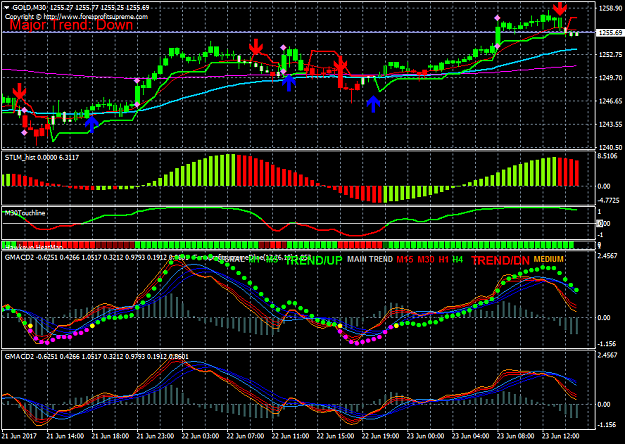Click the 1243.55 price axis label
This screenshot has height=444, width=625.
click(x=609, y=125)
